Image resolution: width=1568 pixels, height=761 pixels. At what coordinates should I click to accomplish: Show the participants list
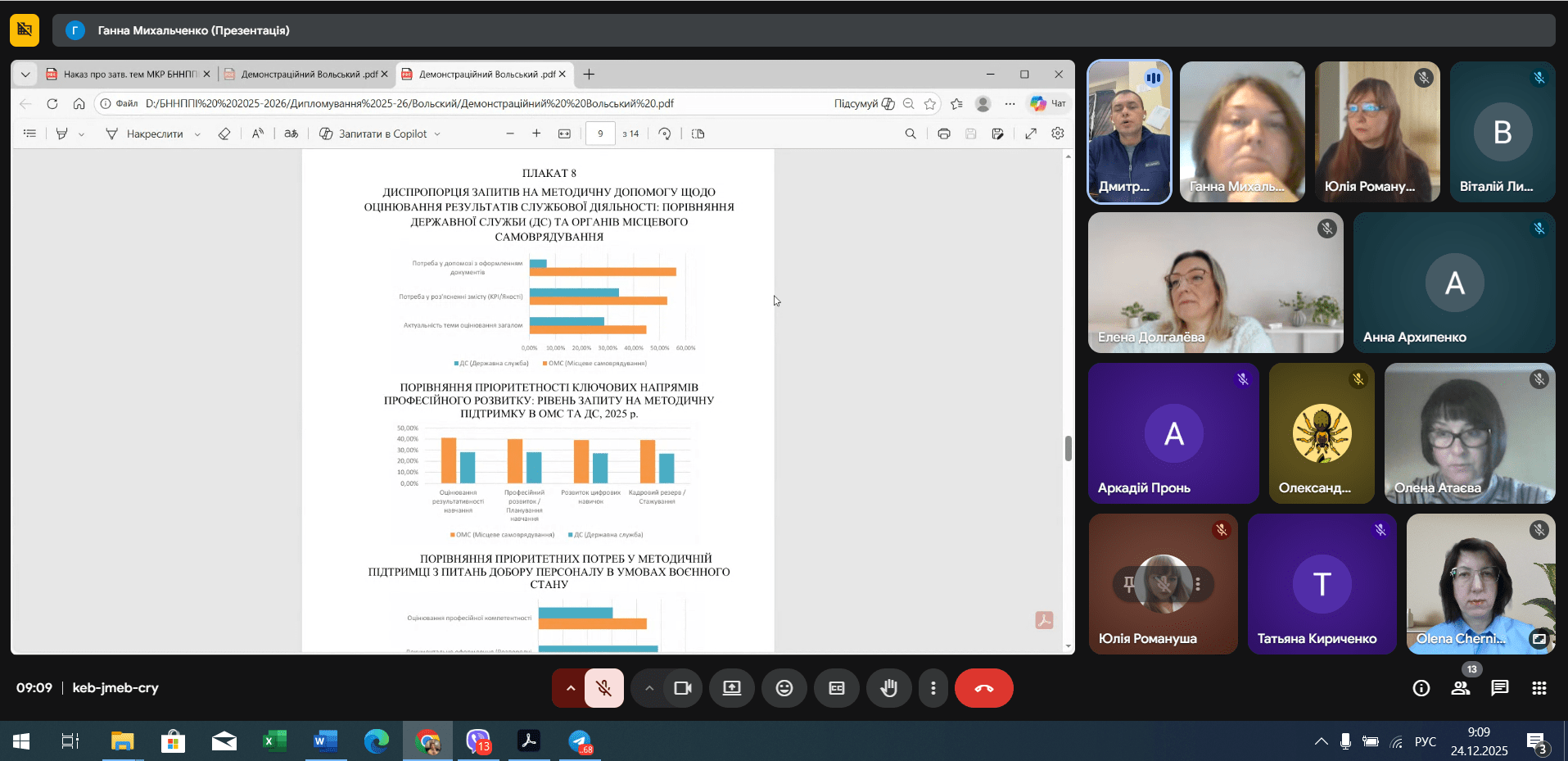[x=1461, y=688]
